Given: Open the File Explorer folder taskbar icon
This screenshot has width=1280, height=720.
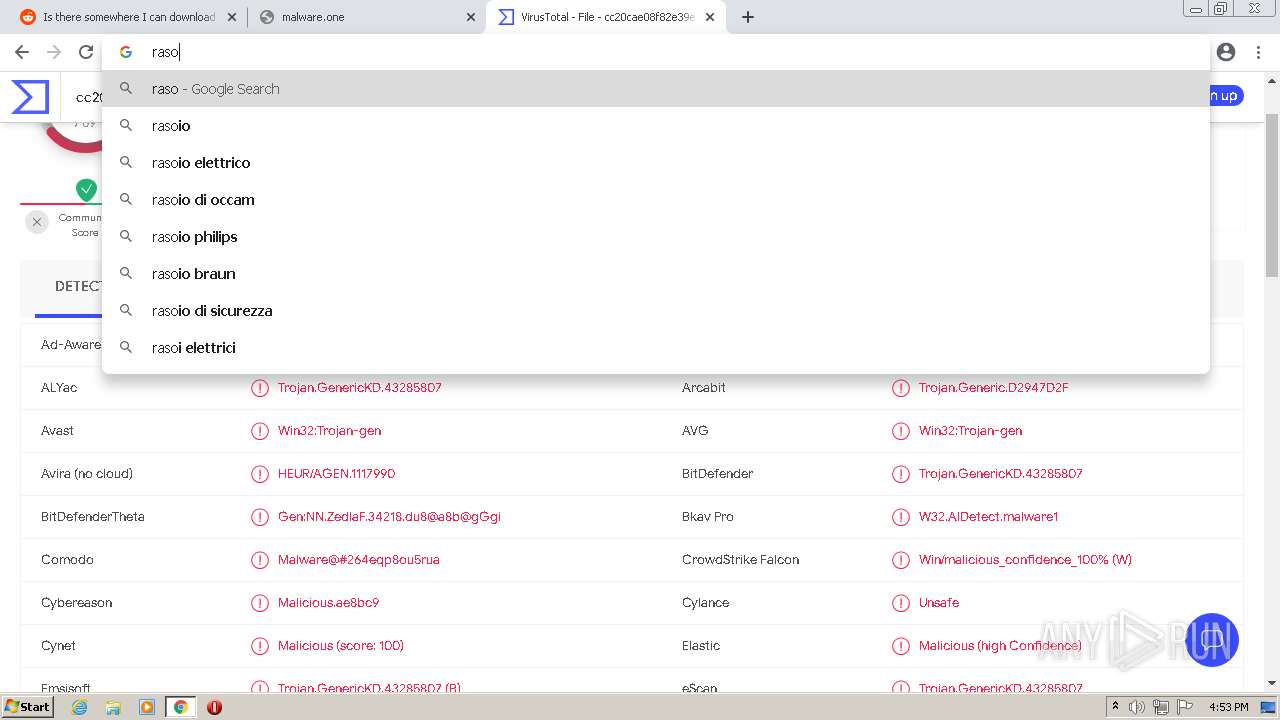Looking at the screenshot, I should 113,707.
